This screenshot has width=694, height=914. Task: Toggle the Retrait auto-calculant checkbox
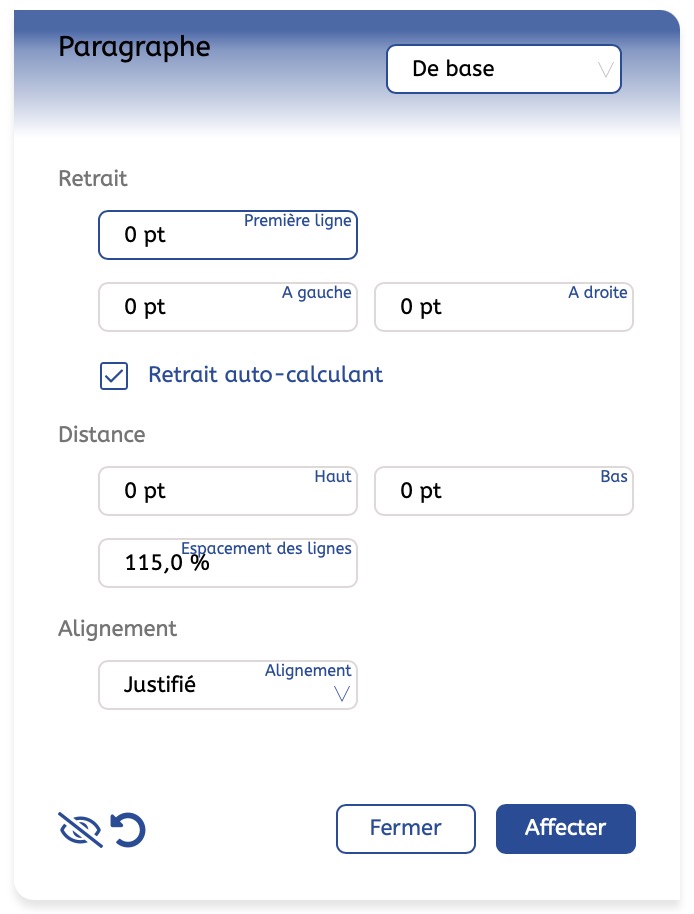pyautogui.click(x=114, y=376)
